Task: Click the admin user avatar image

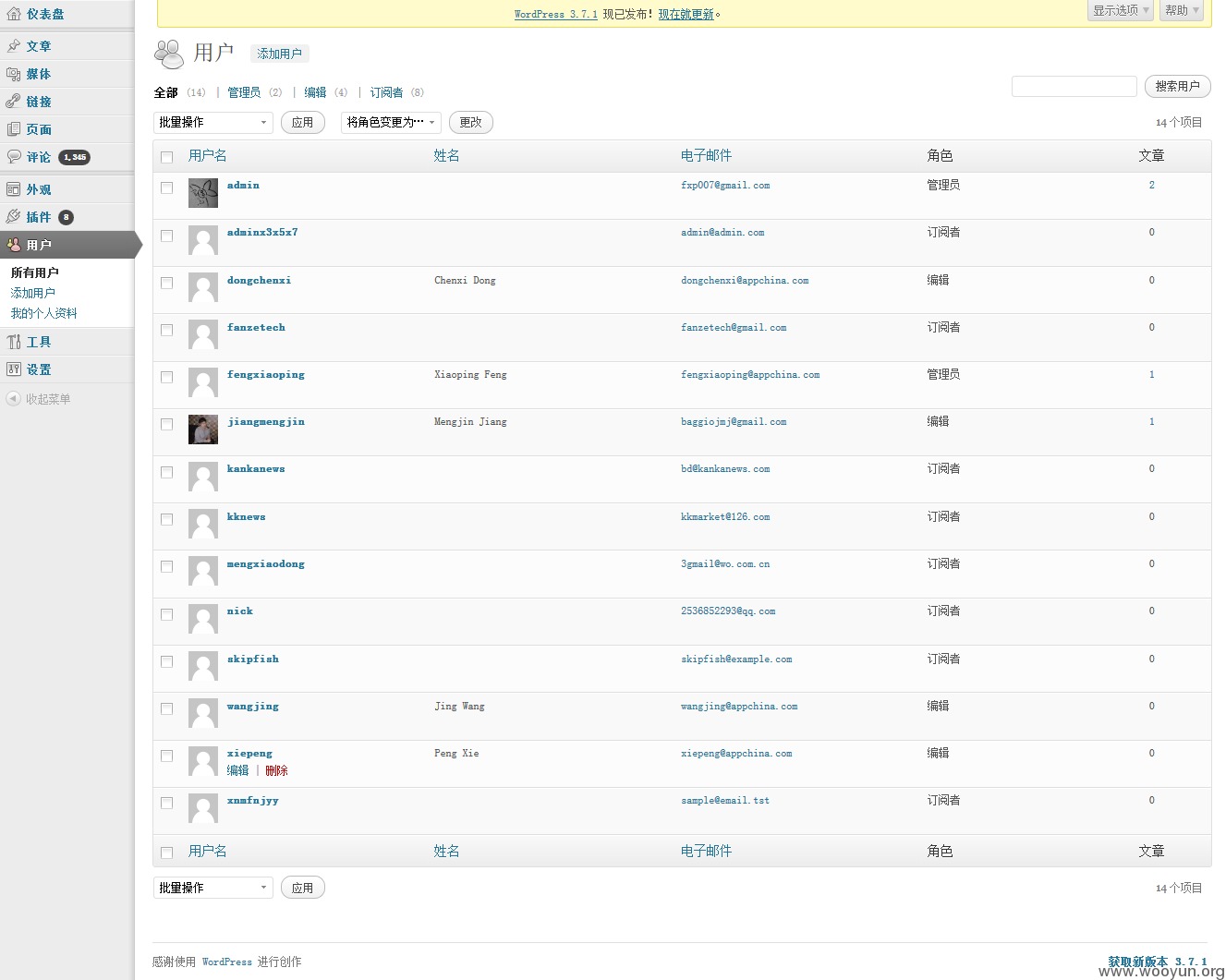Action: [203, 193]
